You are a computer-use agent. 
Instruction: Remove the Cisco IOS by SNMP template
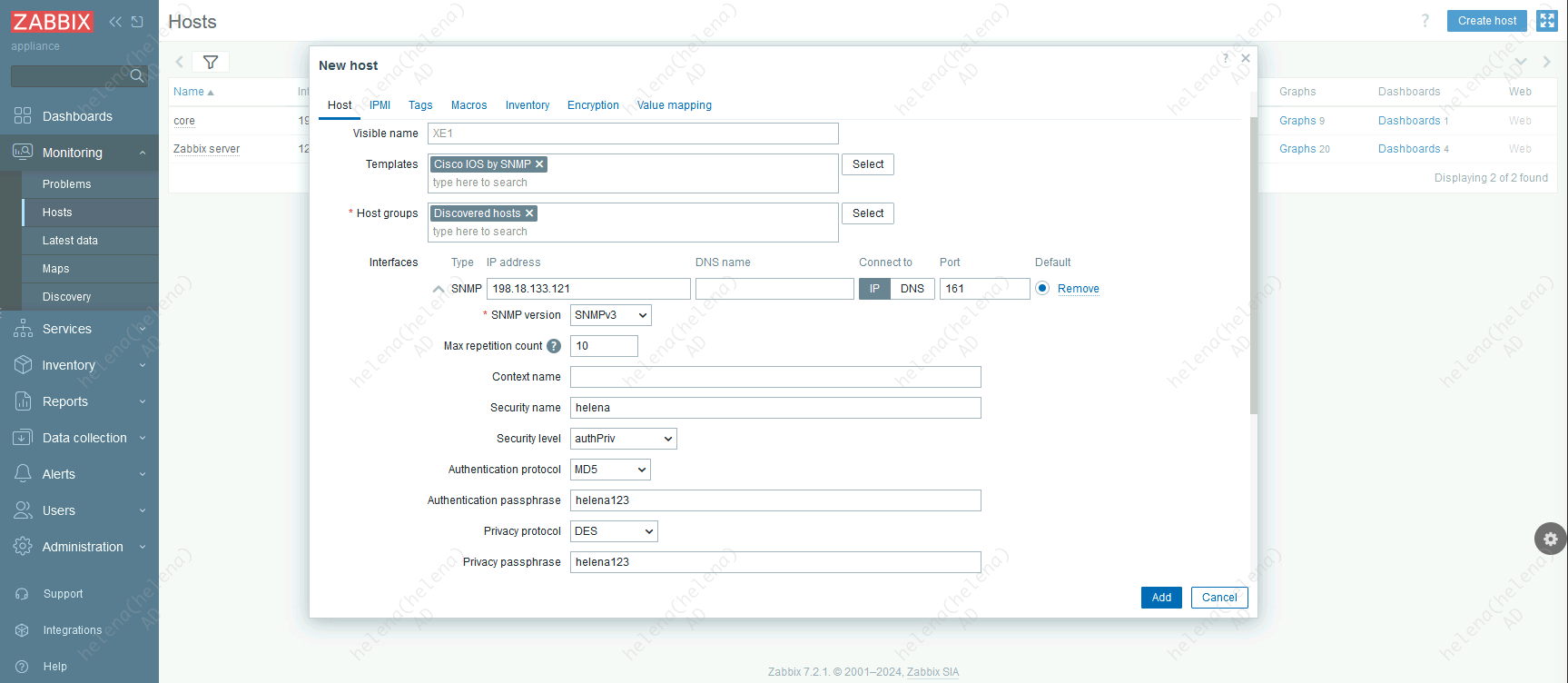click(539, 164)
